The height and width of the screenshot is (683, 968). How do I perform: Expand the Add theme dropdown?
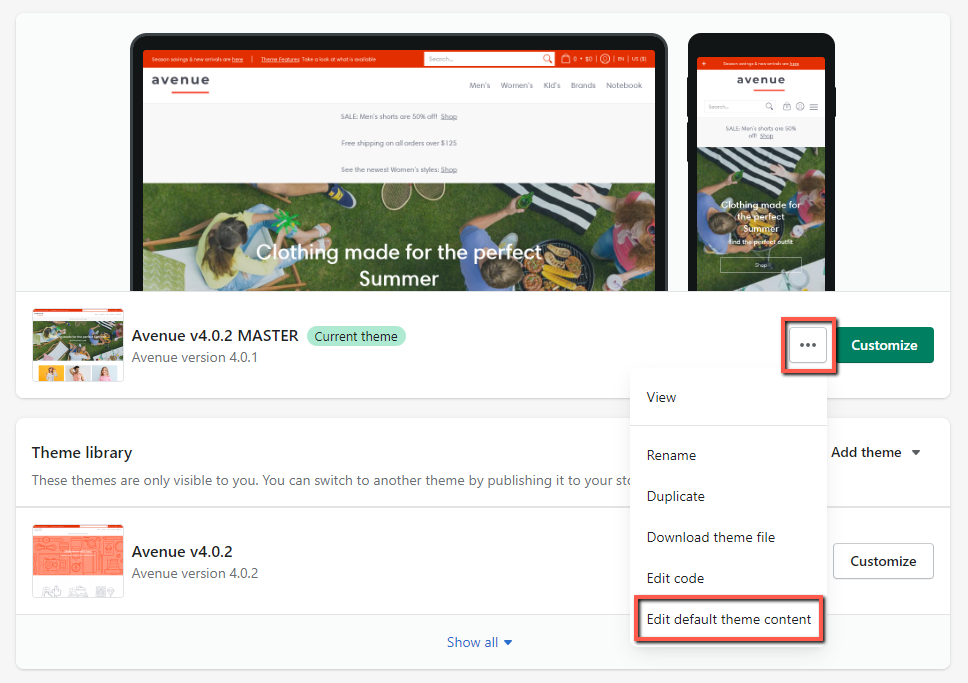[x=875, y=452]
